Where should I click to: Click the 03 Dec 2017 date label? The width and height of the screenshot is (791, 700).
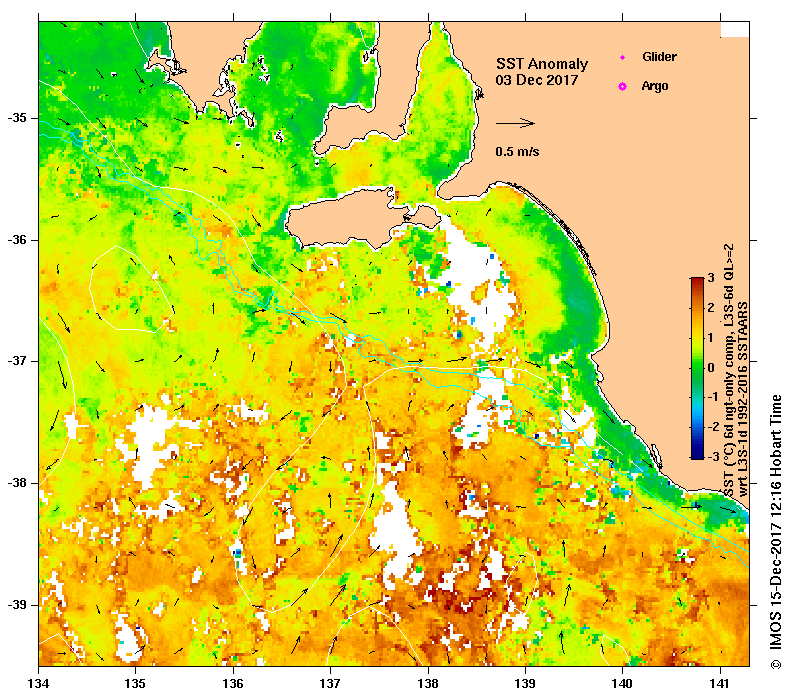[x=536, y=80]
